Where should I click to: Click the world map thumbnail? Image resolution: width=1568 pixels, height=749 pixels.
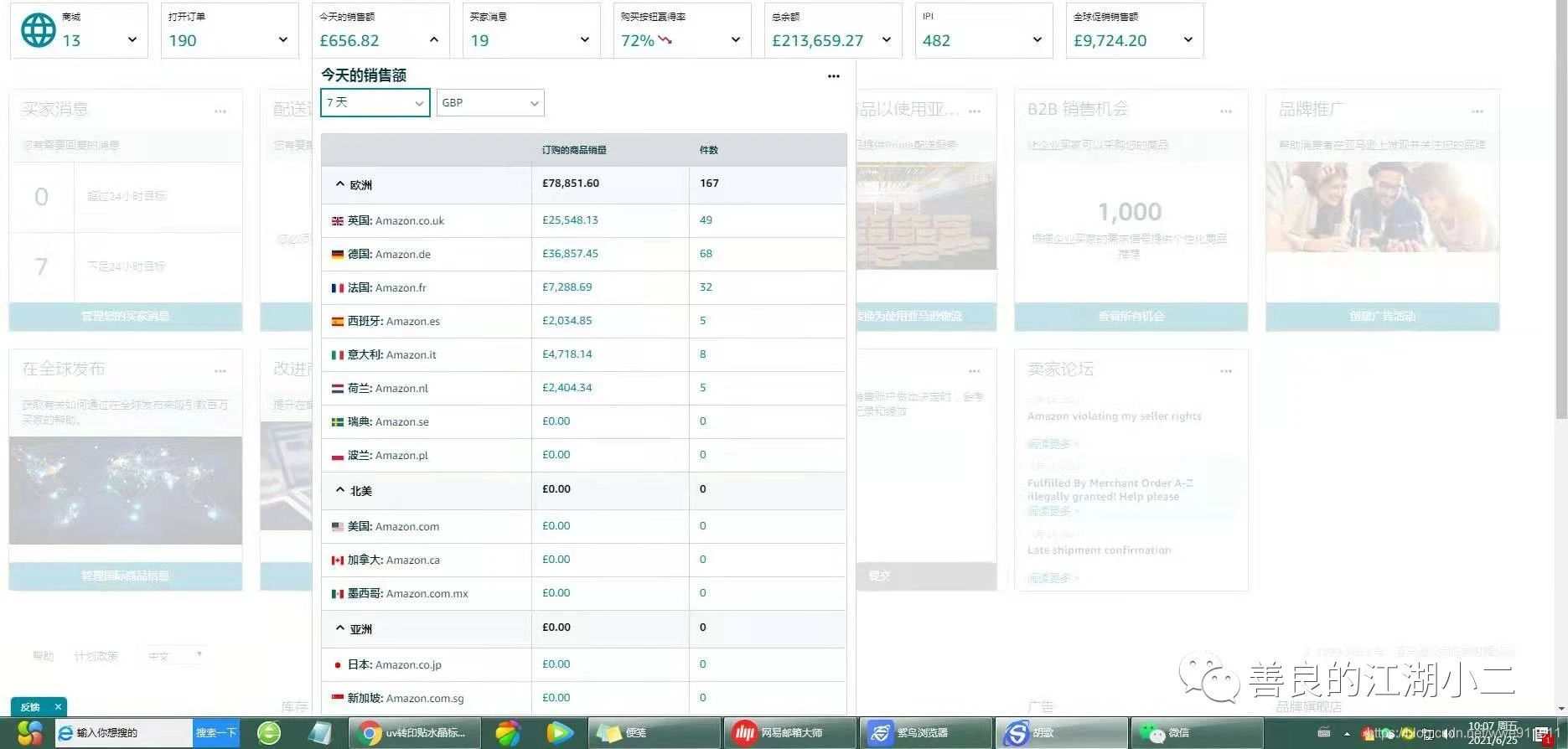126,490
